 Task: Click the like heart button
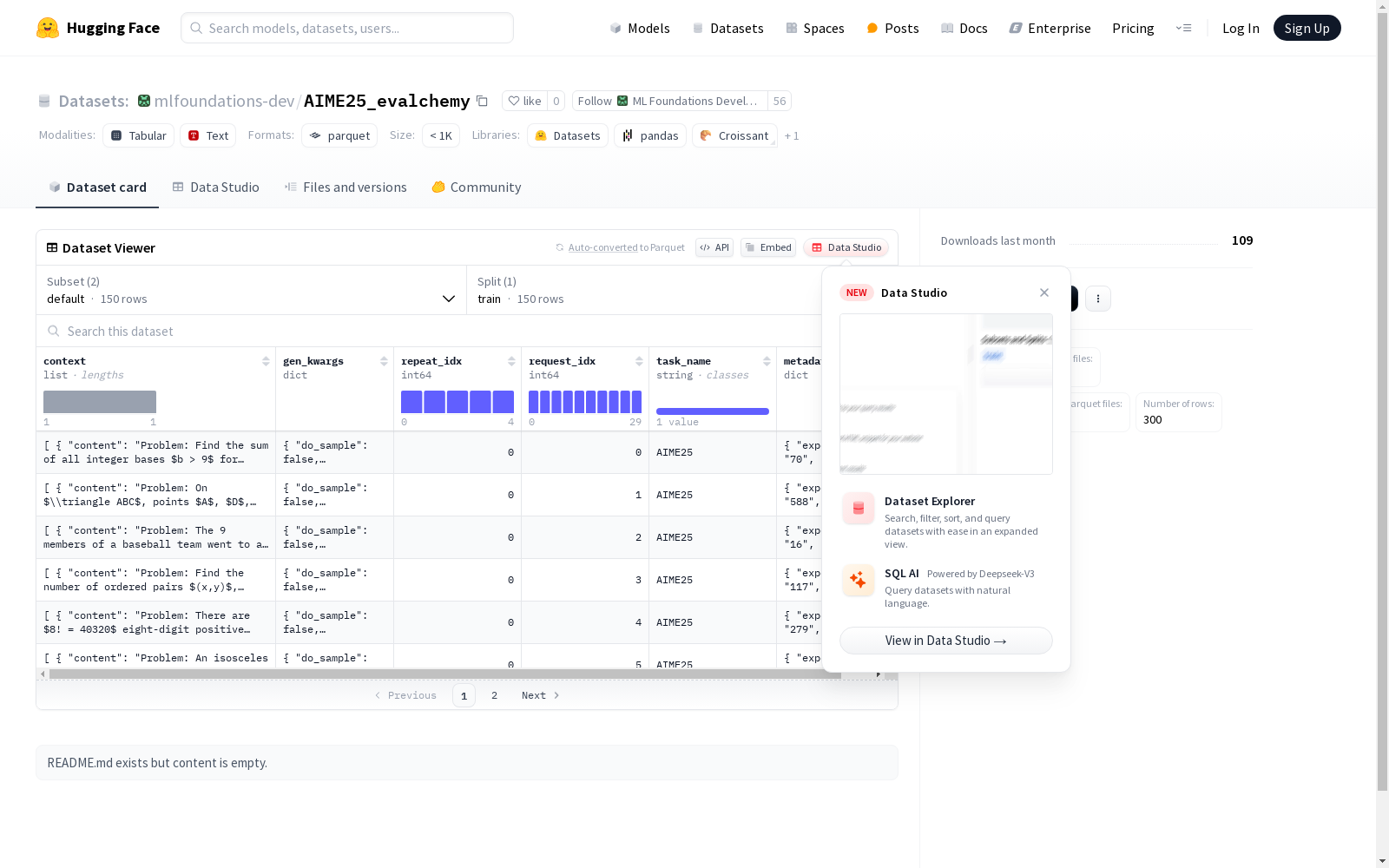coord(524,101)
